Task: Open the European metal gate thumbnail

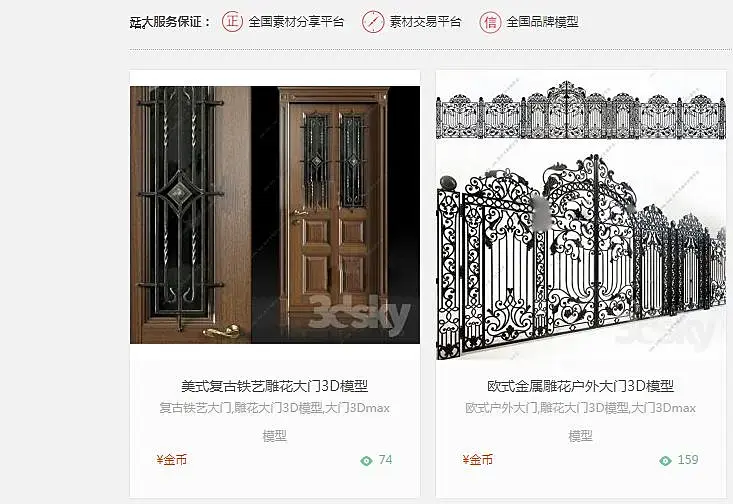Action: [581, 215]
